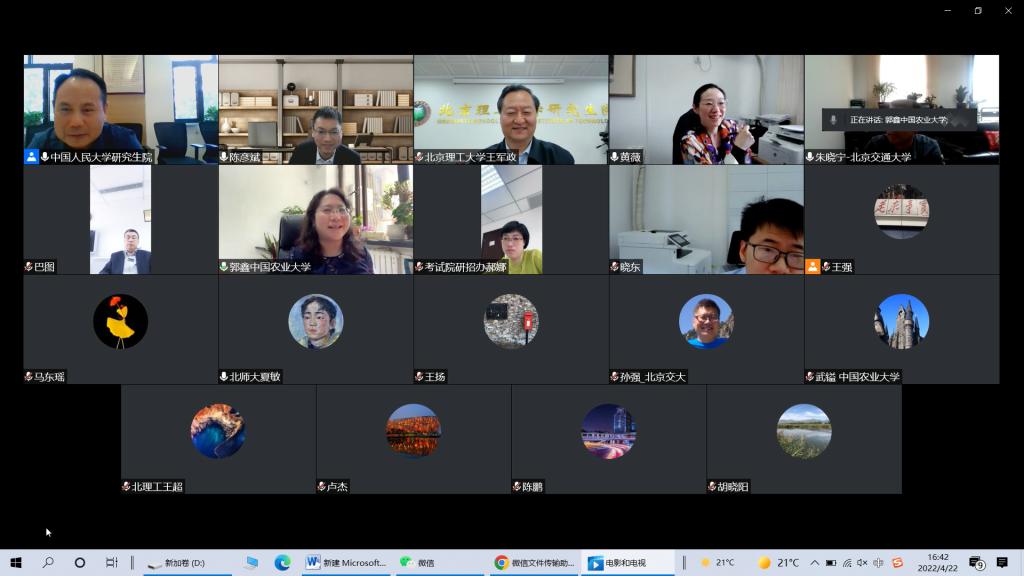The image size is (1024, 576).
Task: Click microphone icon next to 陈彦斌
Action: tap(224, 157)
